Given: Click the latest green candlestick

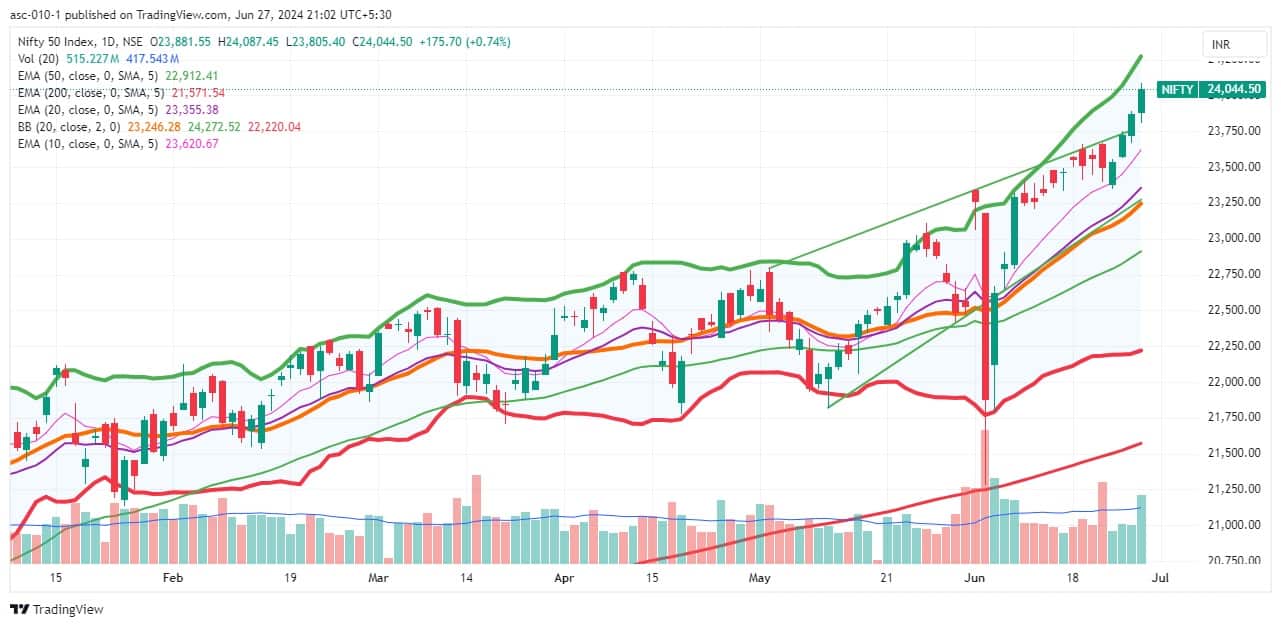Looking at the screenshot, I should (1141, 101).
